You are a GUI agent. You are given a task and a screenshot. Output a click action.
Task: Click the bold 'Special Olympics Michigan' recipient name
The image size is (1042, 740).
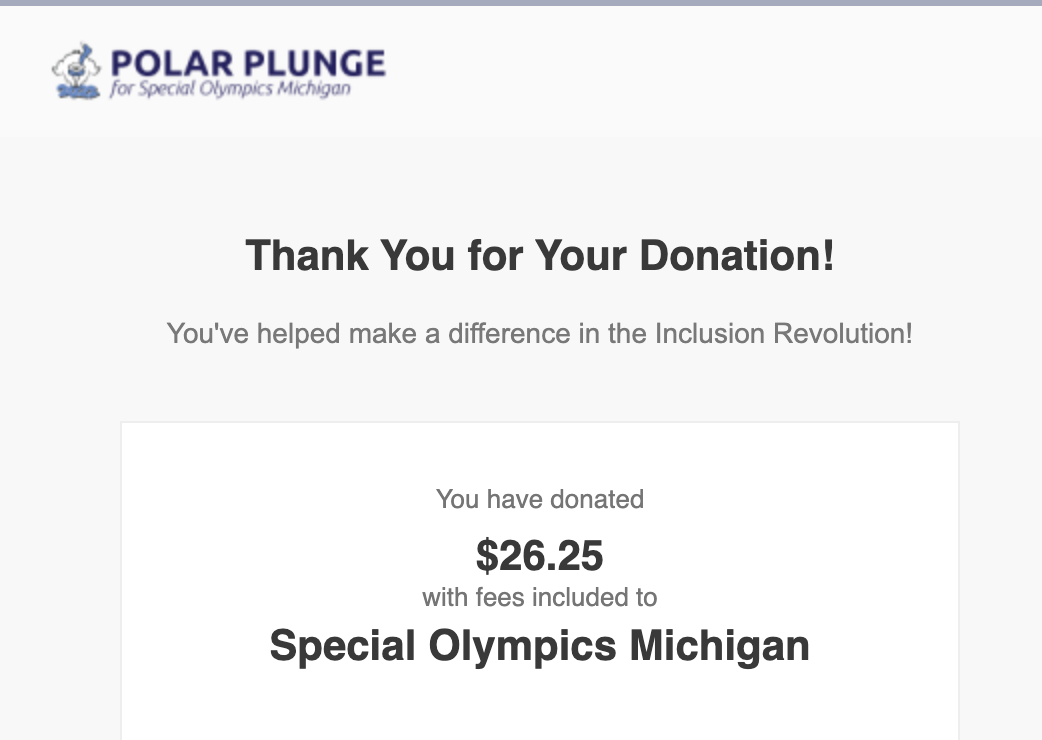coord(539,645)
